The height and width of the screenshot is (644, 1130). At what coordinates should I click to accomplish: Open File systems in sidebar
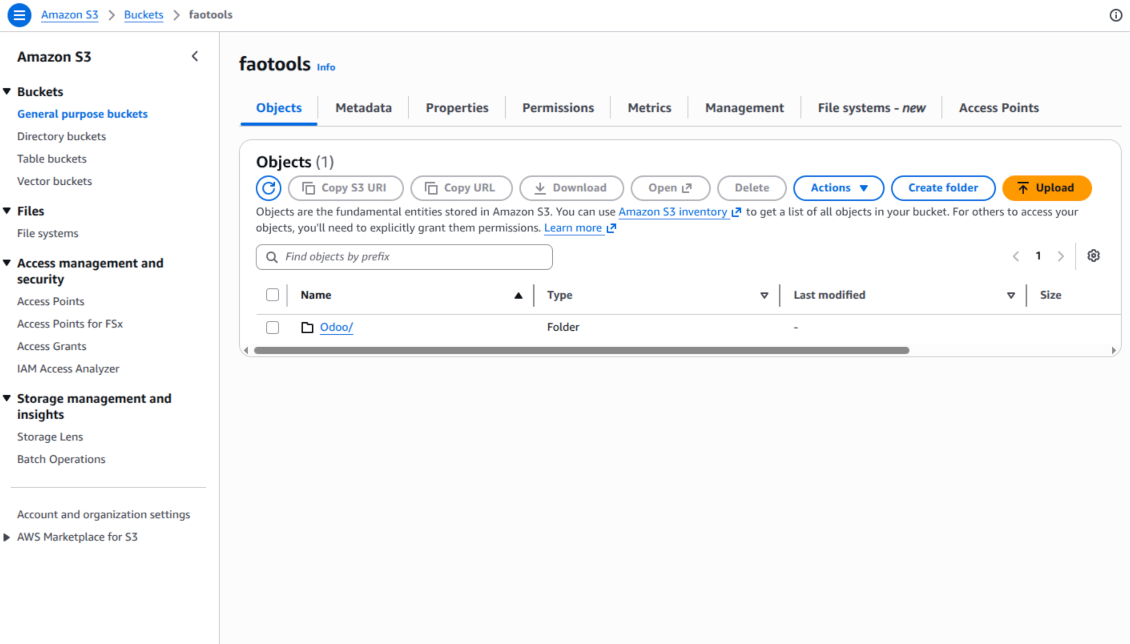coord(48,233)
